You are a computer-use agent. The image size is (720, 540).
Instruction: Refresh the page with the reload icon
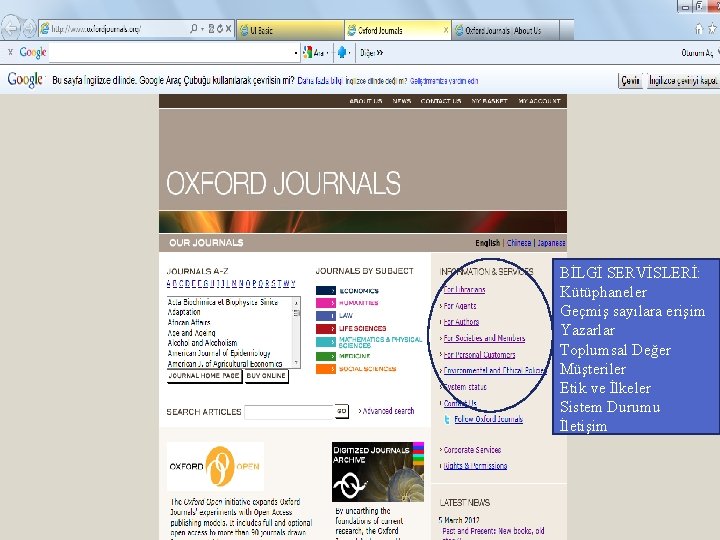(219, 29)
